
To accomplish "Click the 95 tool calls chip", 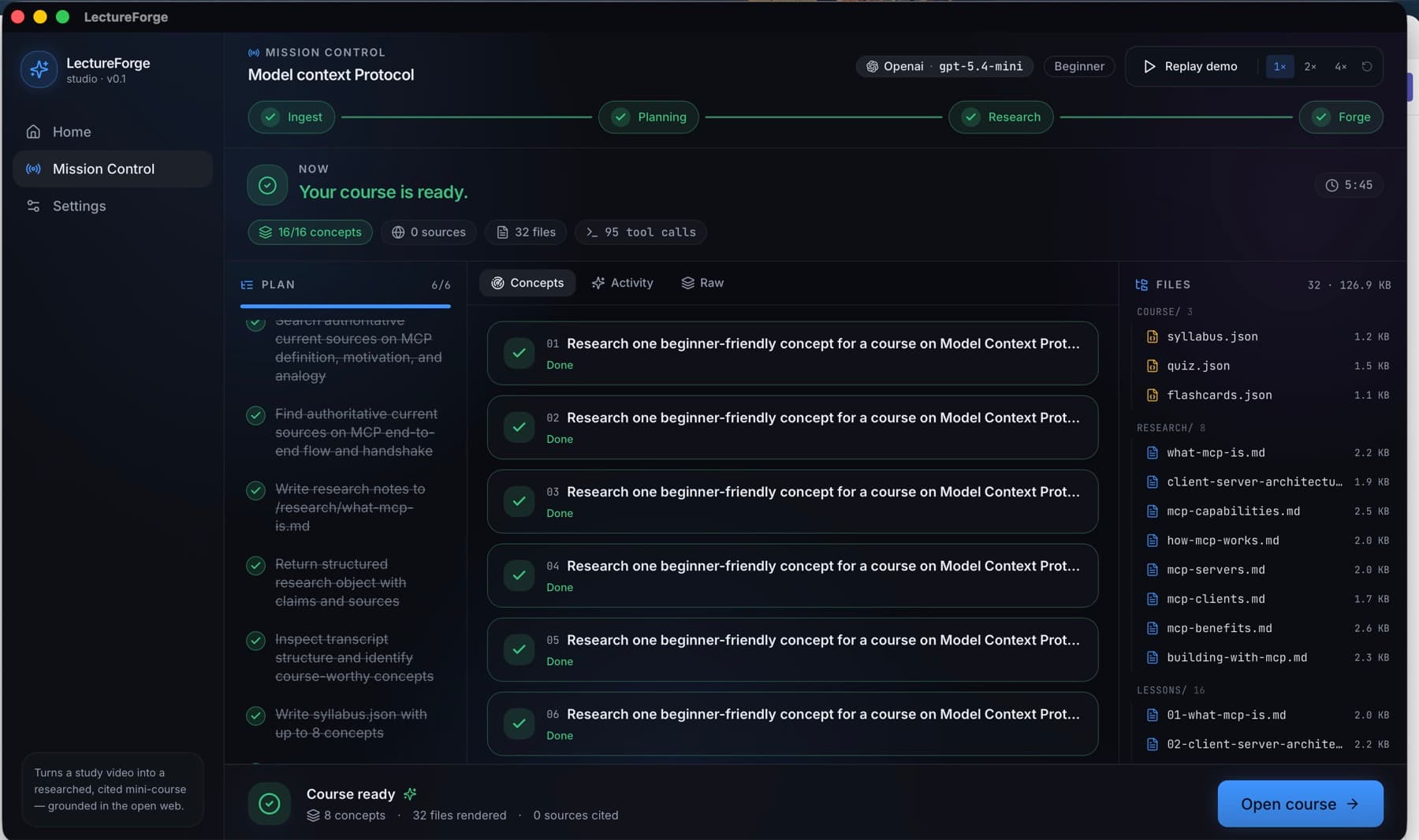I will (x=641, y=232).
